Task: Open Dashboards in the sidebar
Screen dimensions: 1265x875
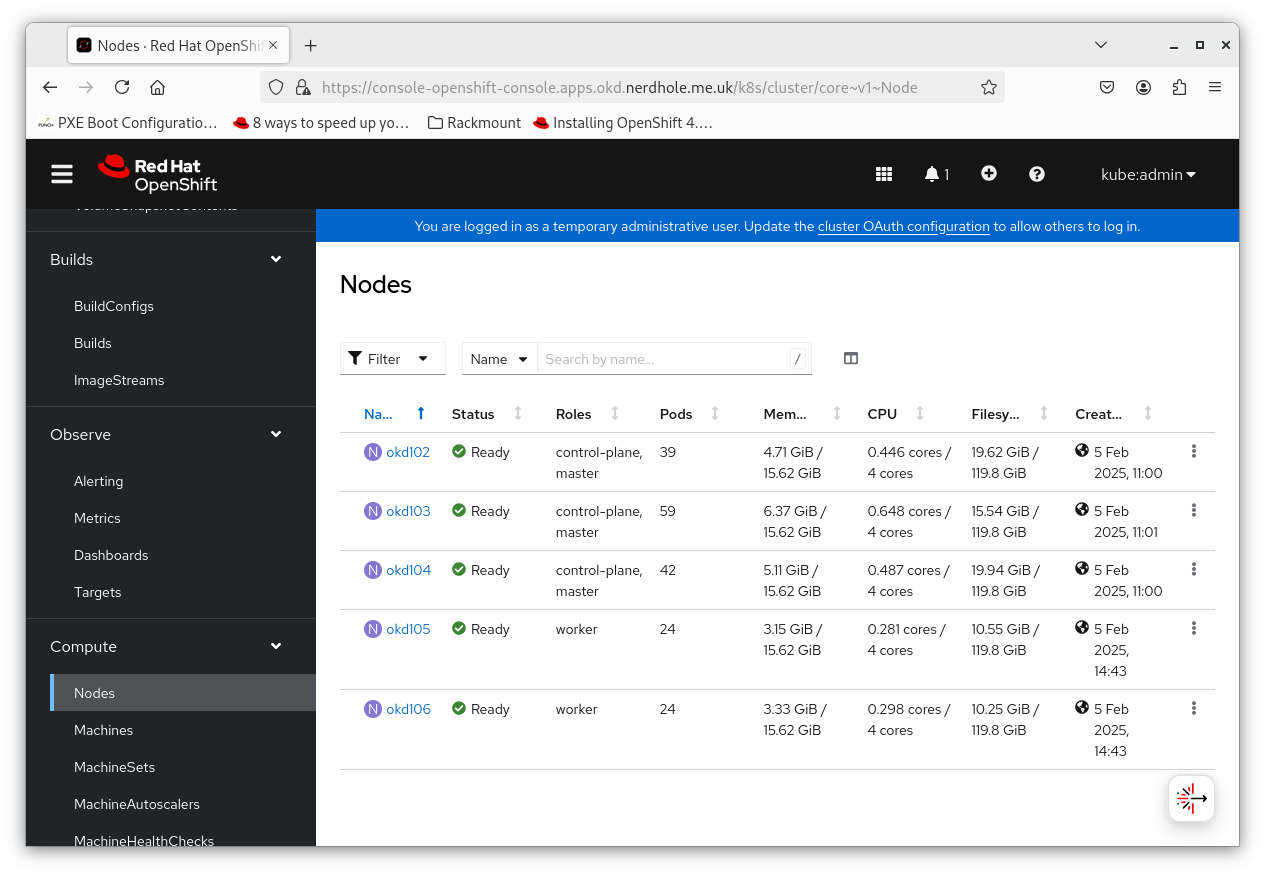Action: (111, 555)
